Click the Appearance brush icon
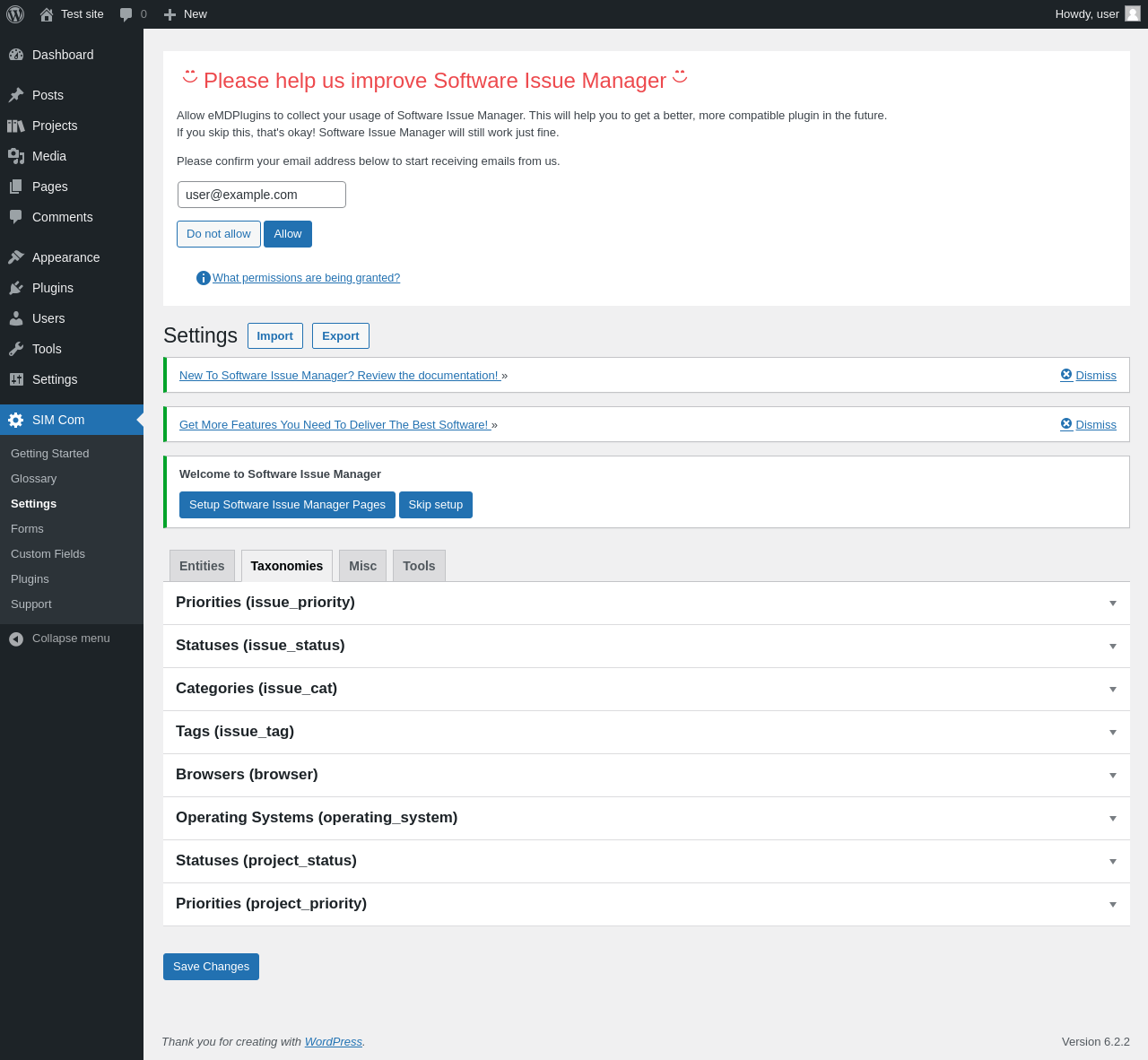 tap(16, 257)
